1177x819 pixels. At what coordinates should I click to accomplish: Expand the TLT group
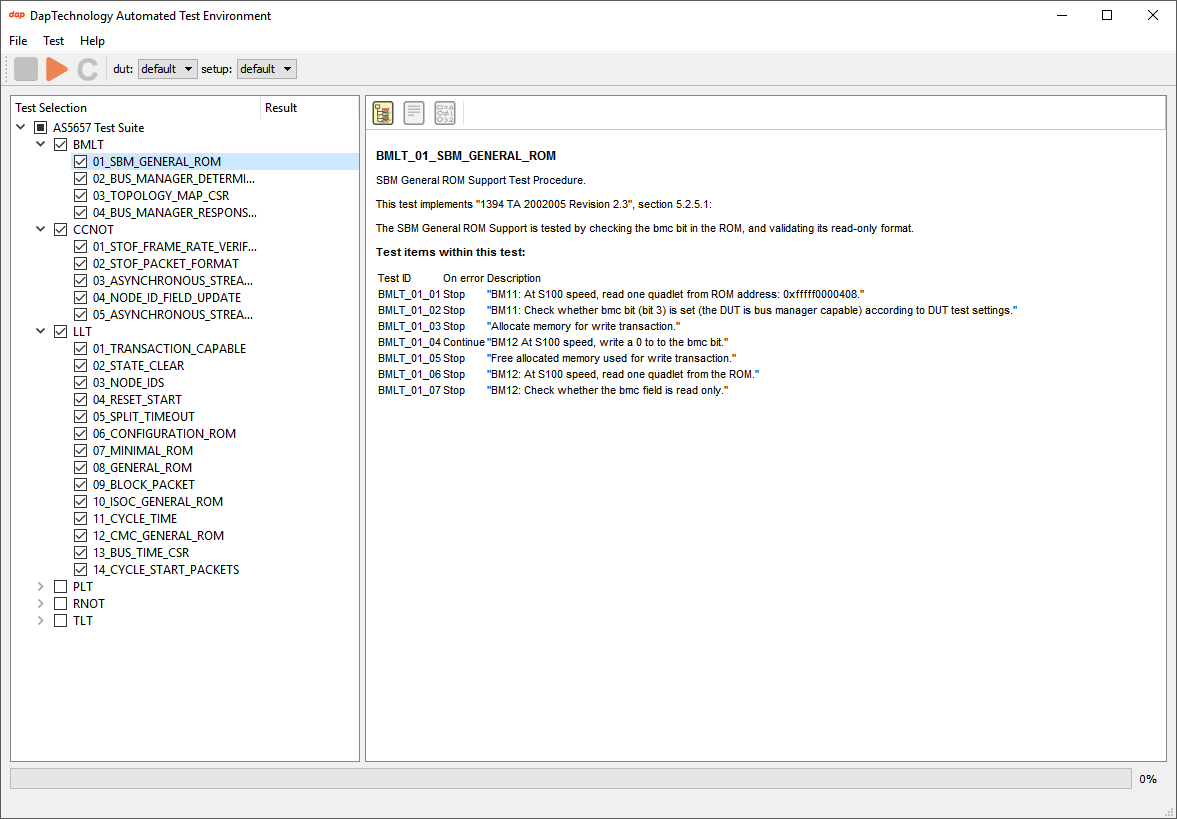coord(41,621)
